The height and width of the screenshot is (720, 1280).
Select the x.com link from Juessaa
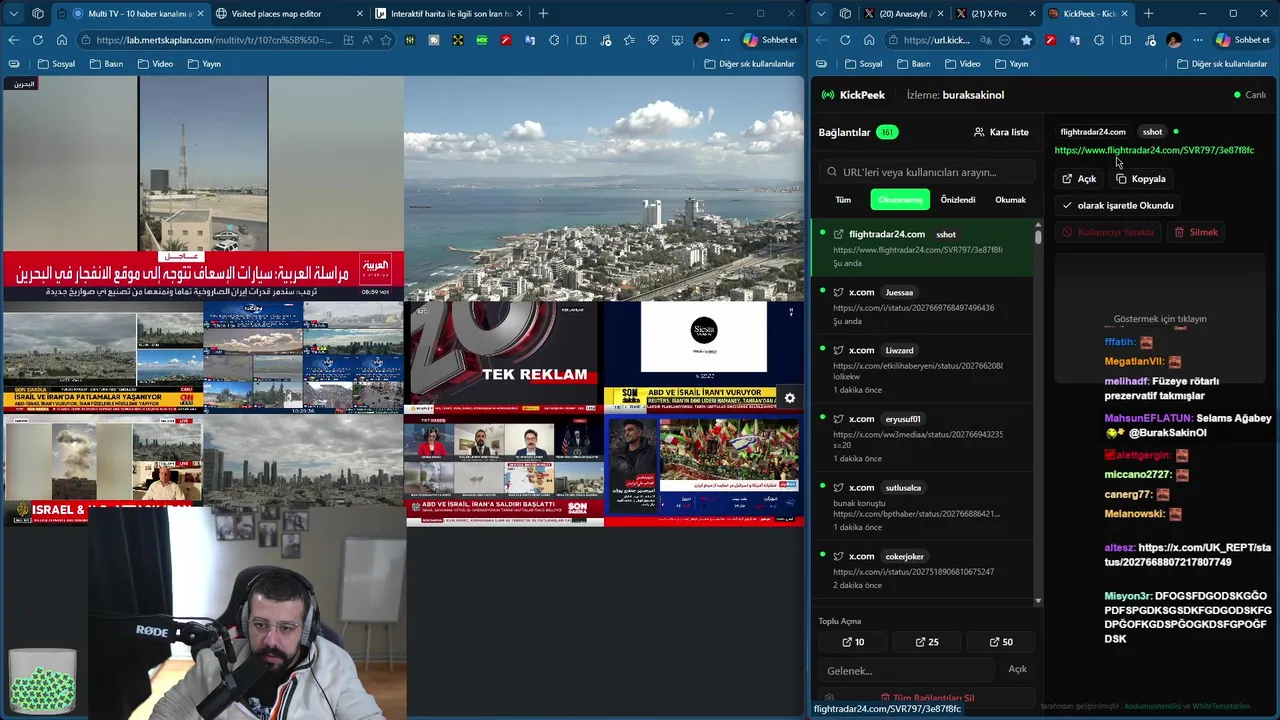click(922, 307)
